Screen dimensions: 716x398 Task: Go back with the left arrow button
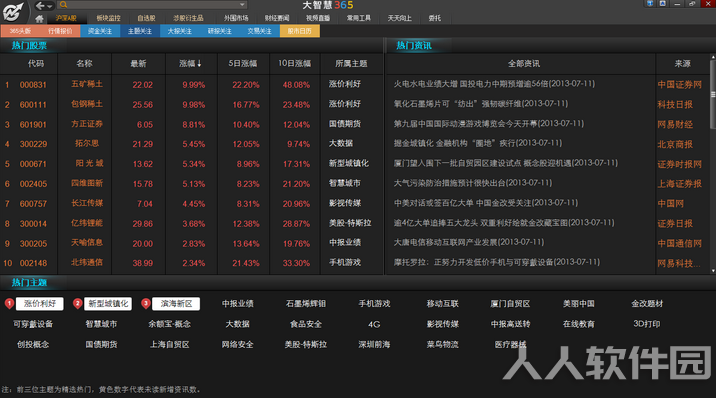[x=40, y=5]
